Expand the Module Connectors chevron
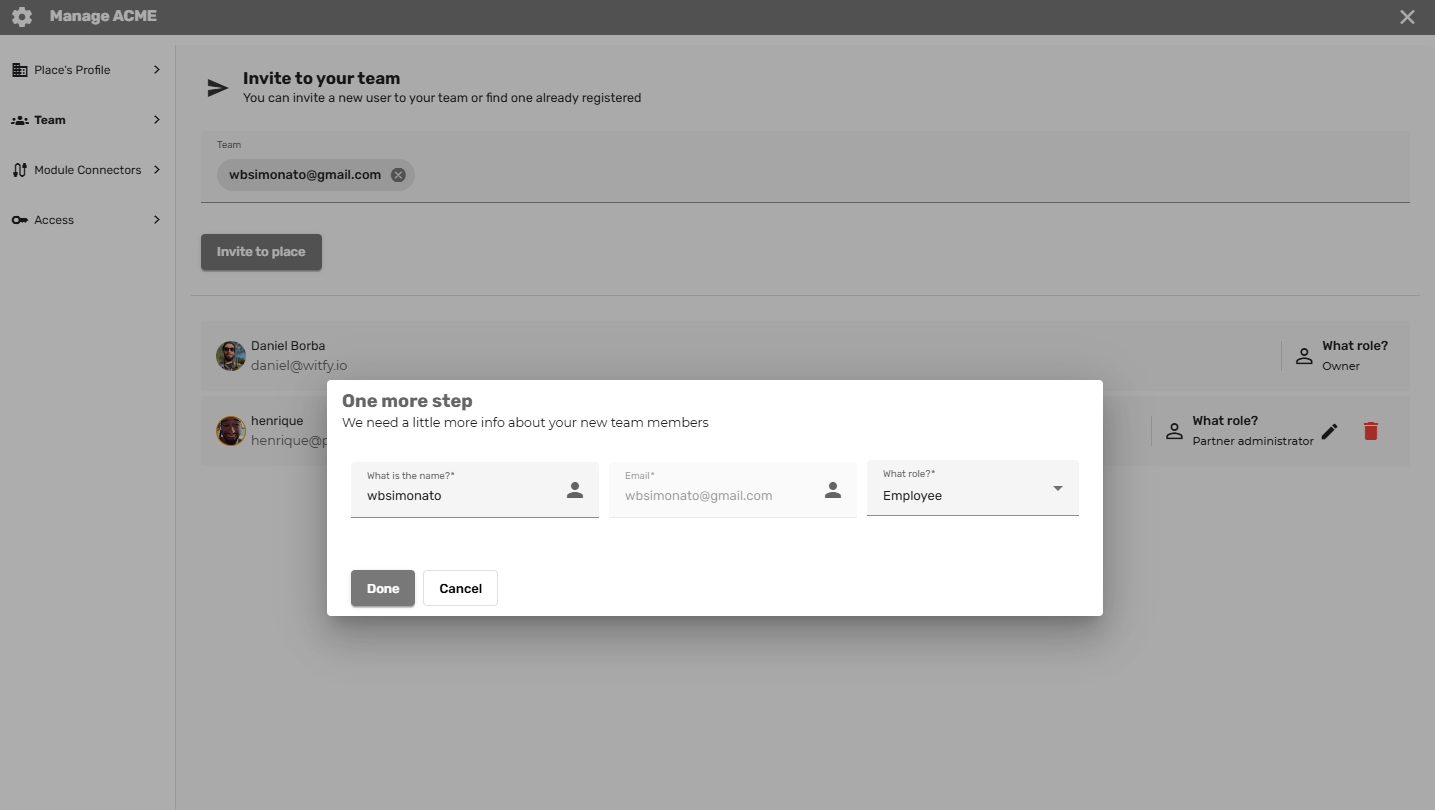This screenshot has height=810, width=1435. [x=157, y=170]
